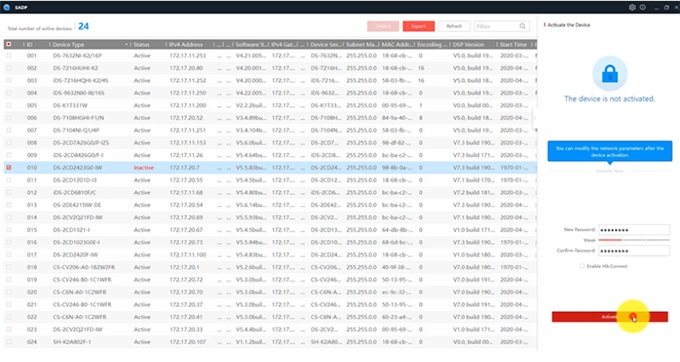Click IP address 172.17.11.253

coord(188,55)
